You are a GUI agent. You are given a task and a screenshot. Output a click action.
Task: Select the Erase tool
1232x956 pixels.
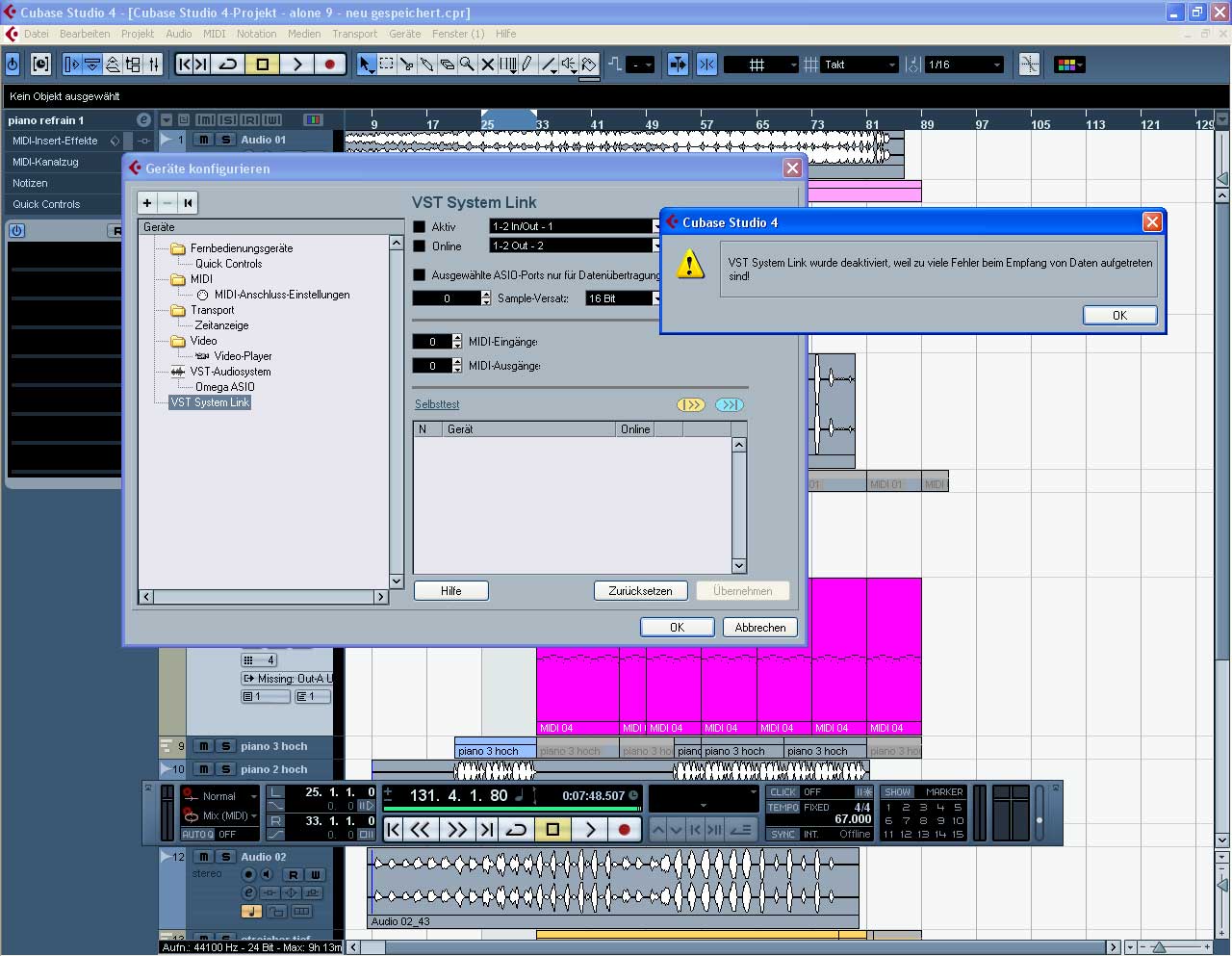pyautogui.click(x=447, y=65)
